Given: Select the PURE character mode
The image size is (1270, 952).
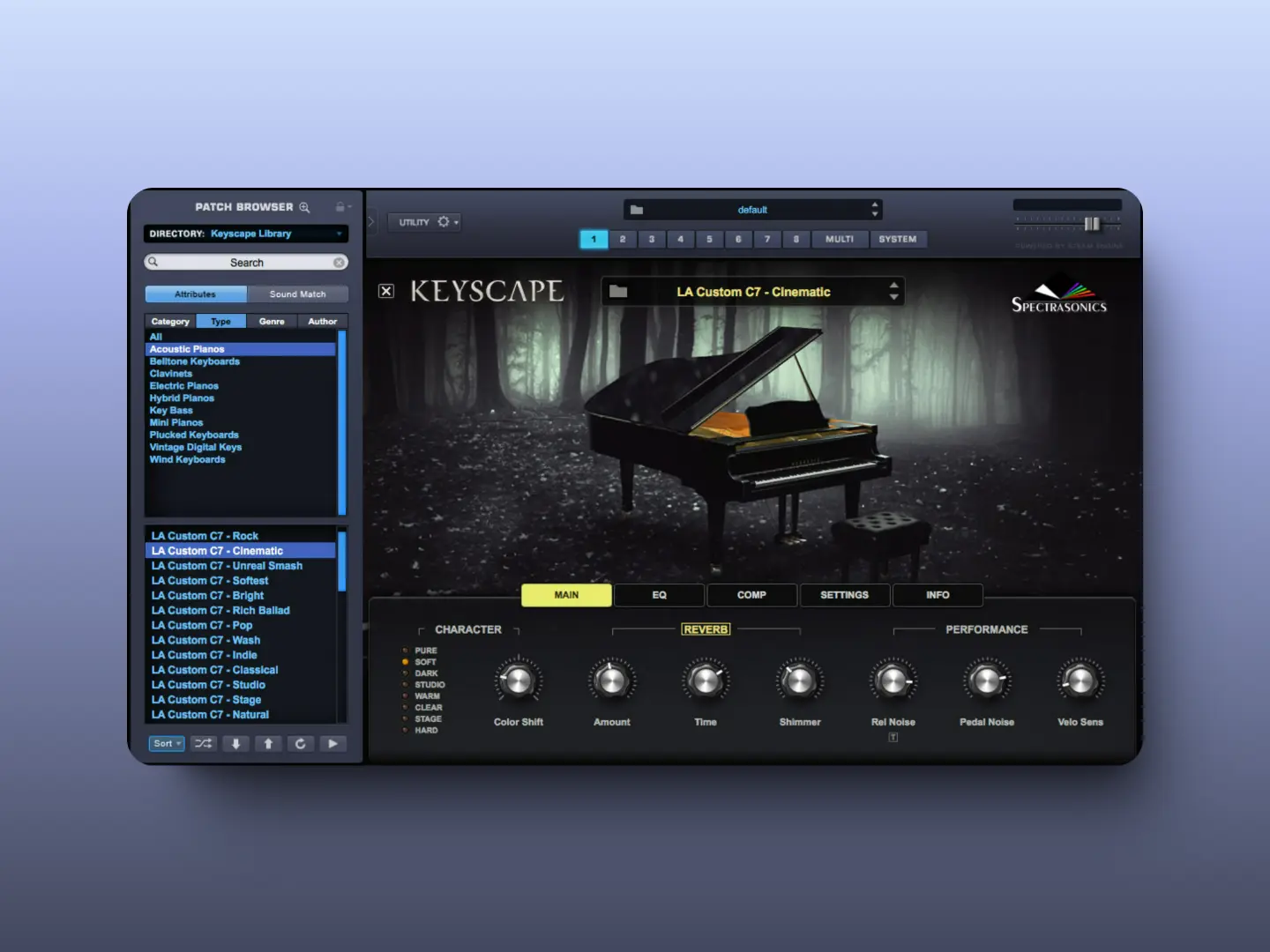Looking at the screenshot, I should [x=420, y=651].
